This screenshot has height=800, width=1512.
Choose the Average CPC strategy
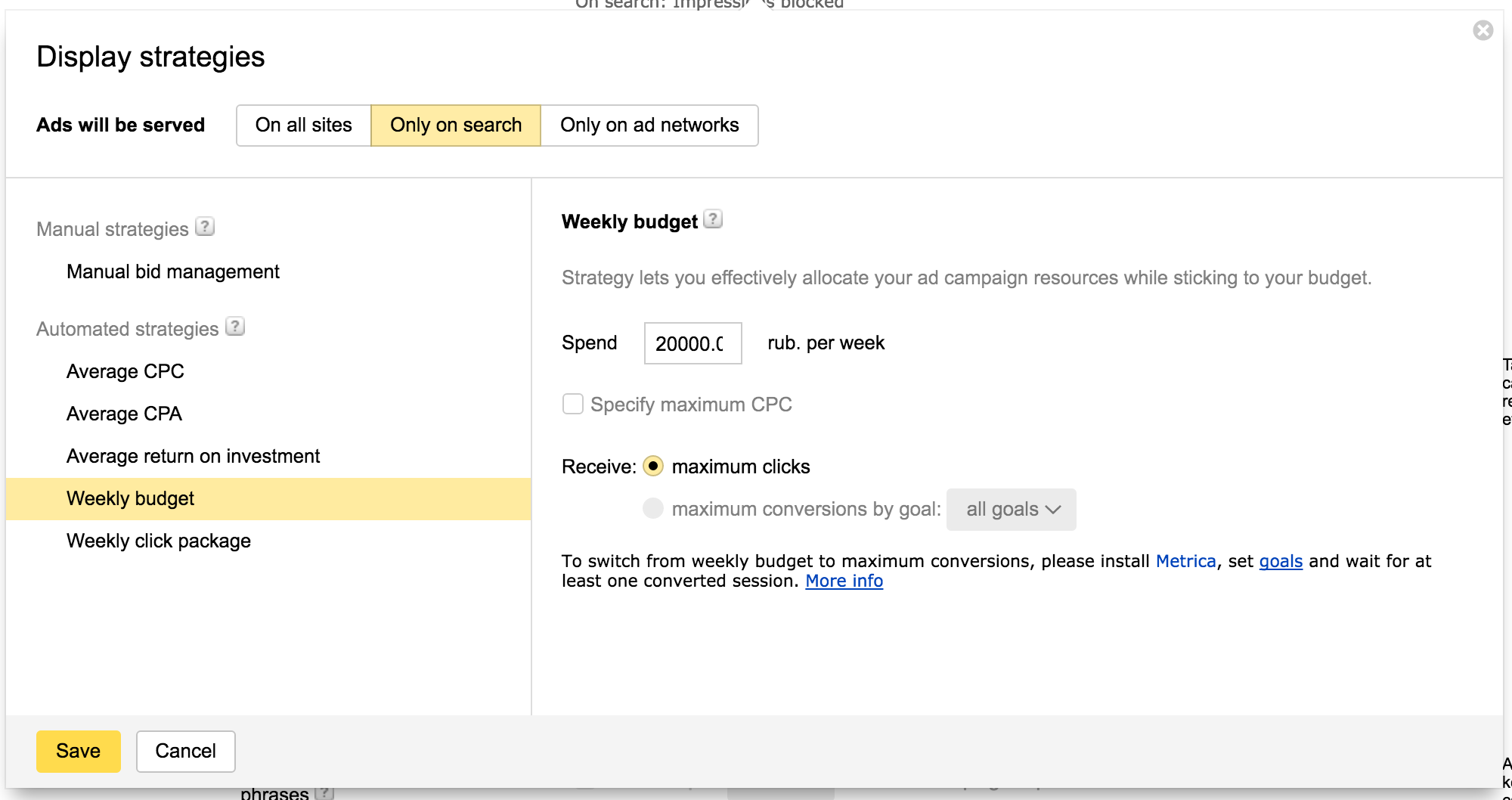[x=125, y=372]
